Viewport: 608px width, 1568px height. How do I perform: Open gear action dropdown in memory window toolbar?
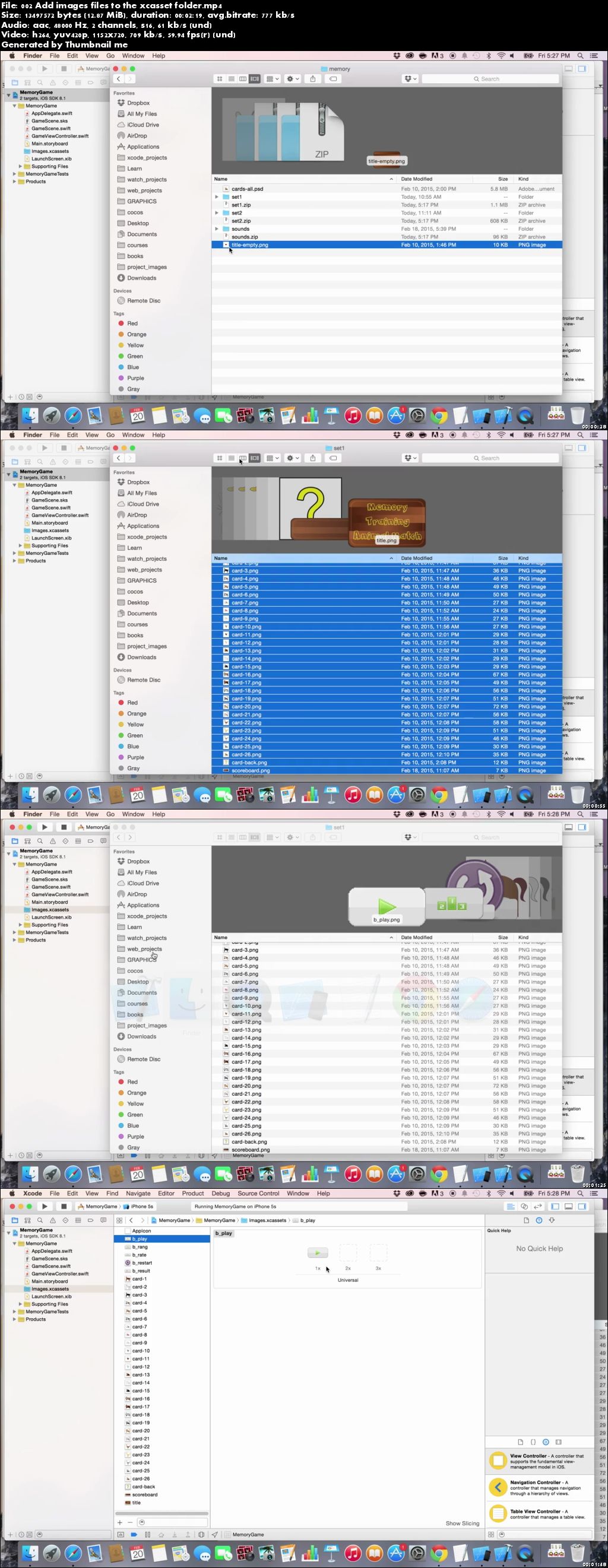[x=293, y=78]
